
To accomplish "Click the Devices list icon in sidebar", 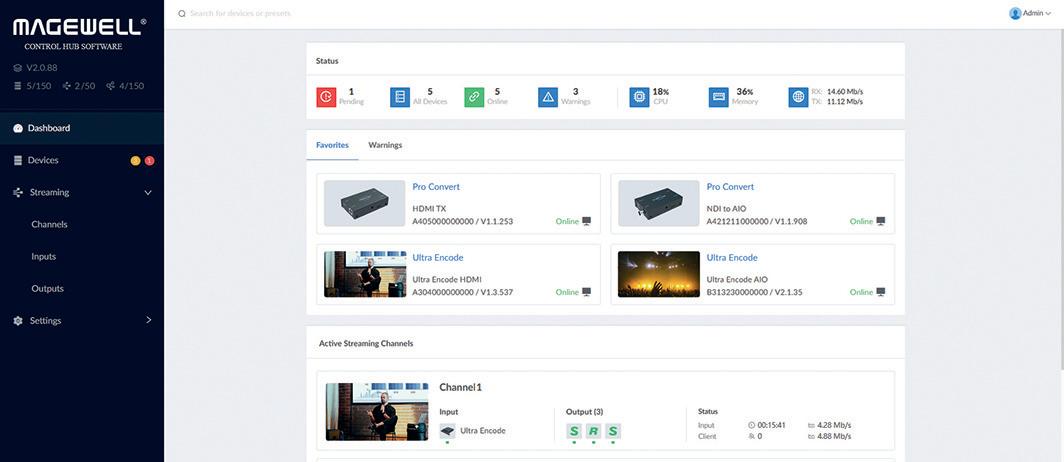I will tap(18, 160).
